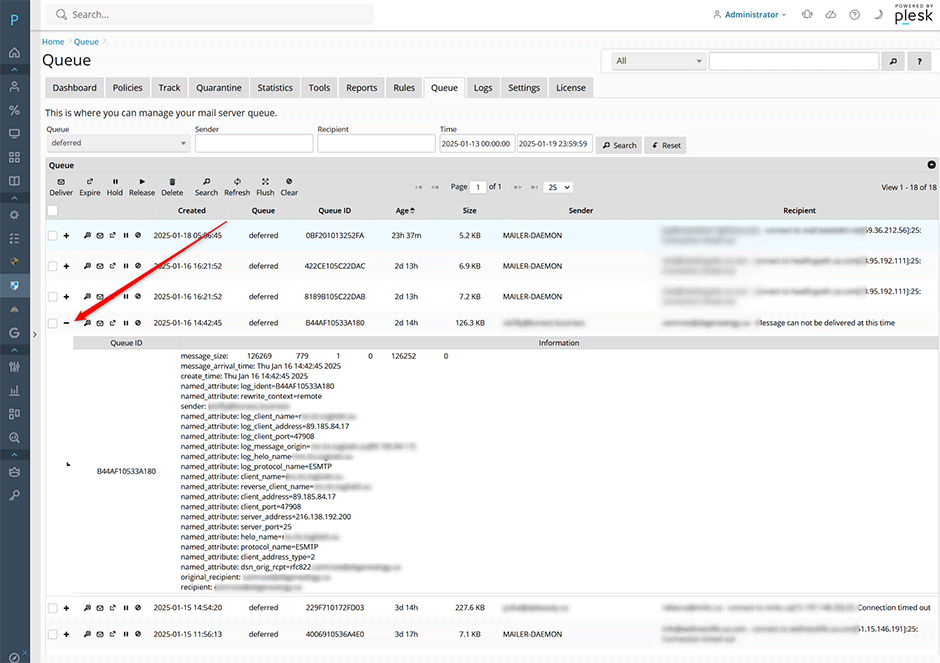The image size is (940, 663).
Task: Switch to the Quarantine tab
Action: coord(218,88)
